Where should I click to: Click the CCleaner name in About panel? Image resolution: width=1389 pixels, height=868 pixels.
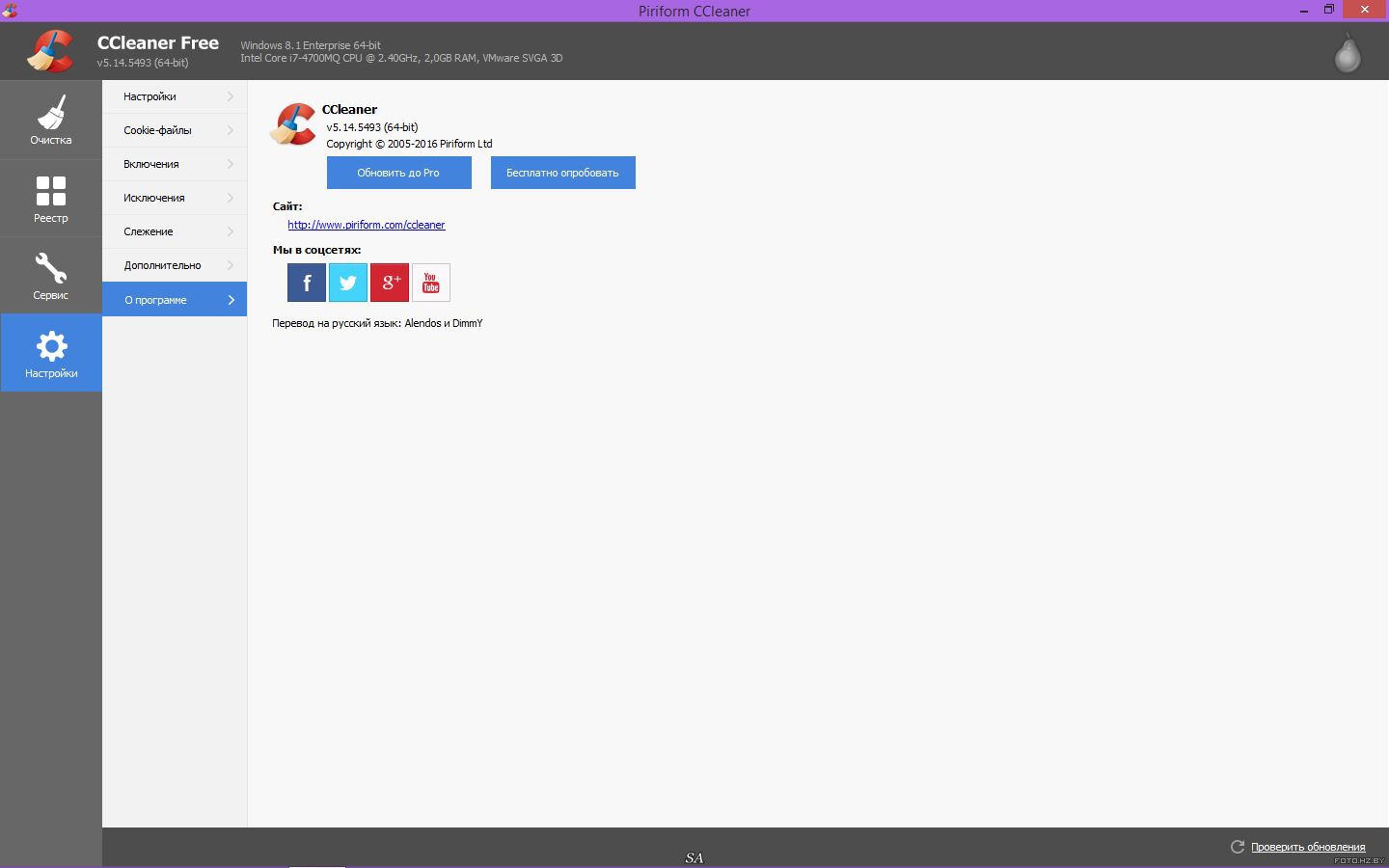click(349, 109)
